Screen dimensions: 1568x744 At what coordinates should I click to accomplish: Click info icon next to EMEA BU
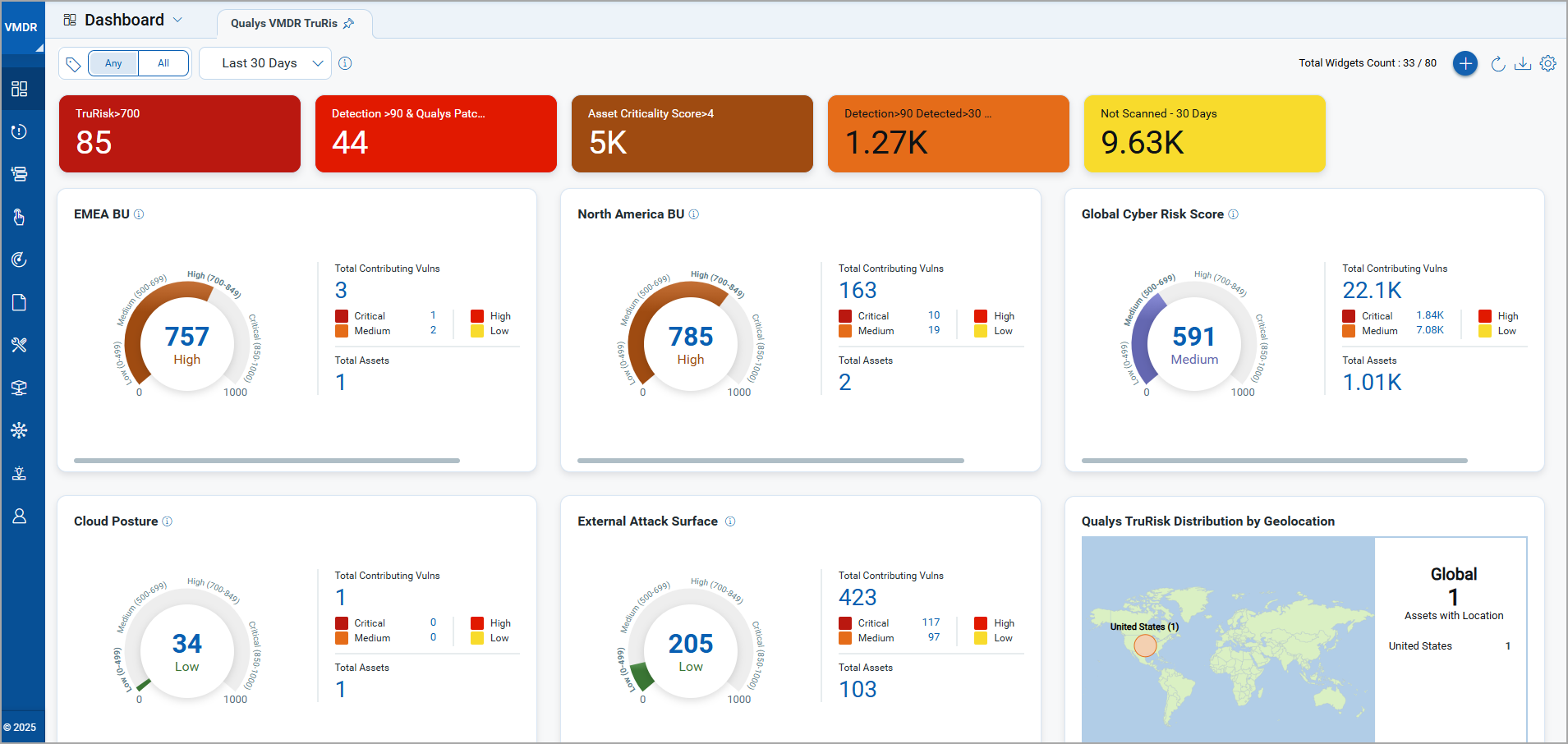[139, 214]
